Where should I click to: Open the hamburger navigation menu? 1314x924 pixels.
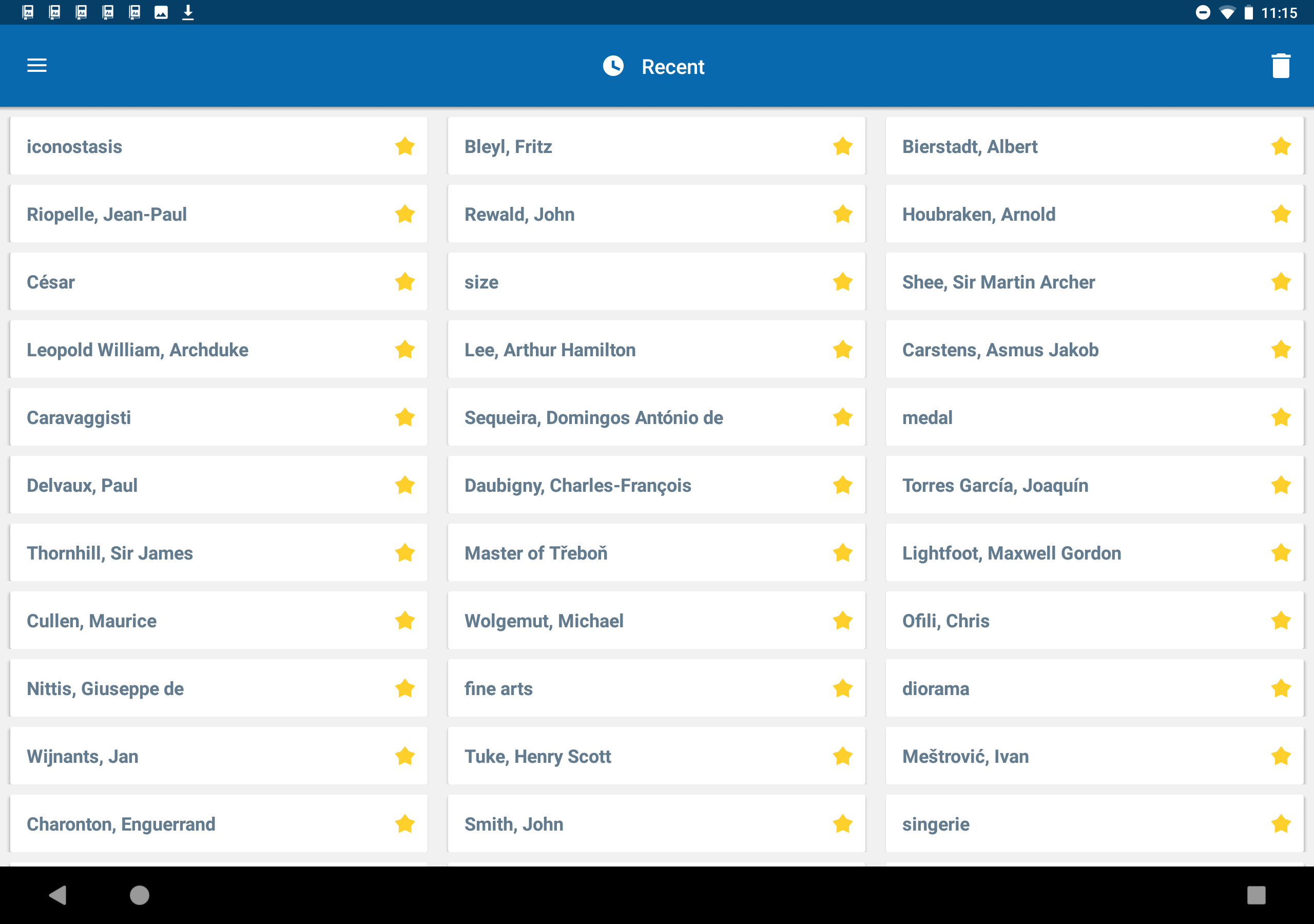37,66
